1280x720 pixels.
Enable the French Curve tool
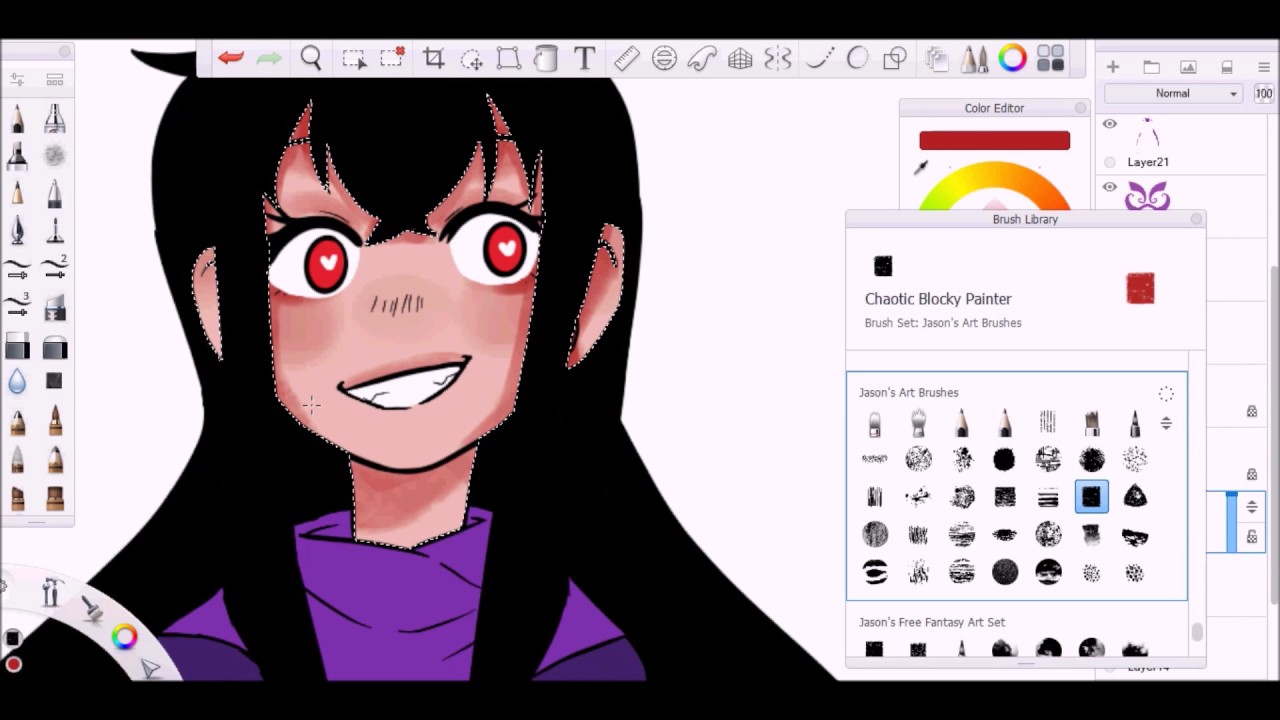point(701,59)
